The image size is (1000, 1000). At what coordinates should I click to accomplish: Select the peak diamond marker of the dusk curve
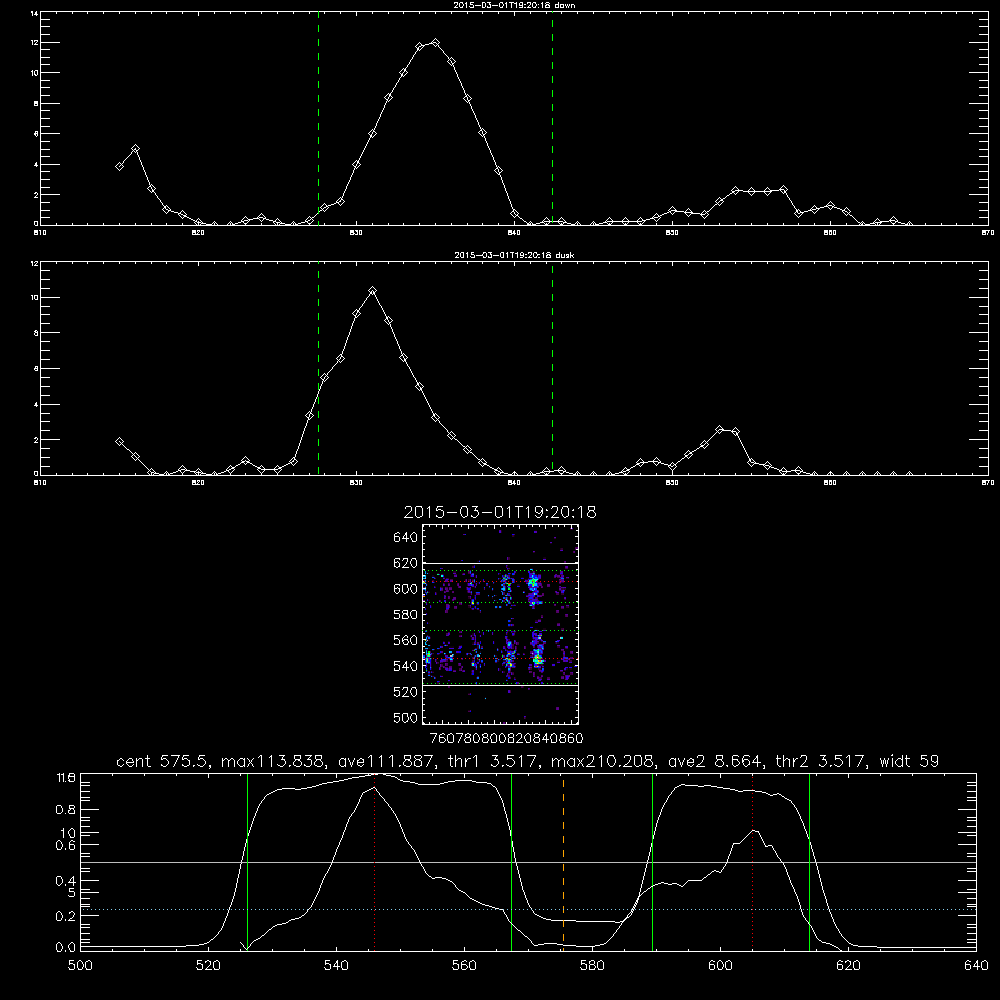click(372, 291)
